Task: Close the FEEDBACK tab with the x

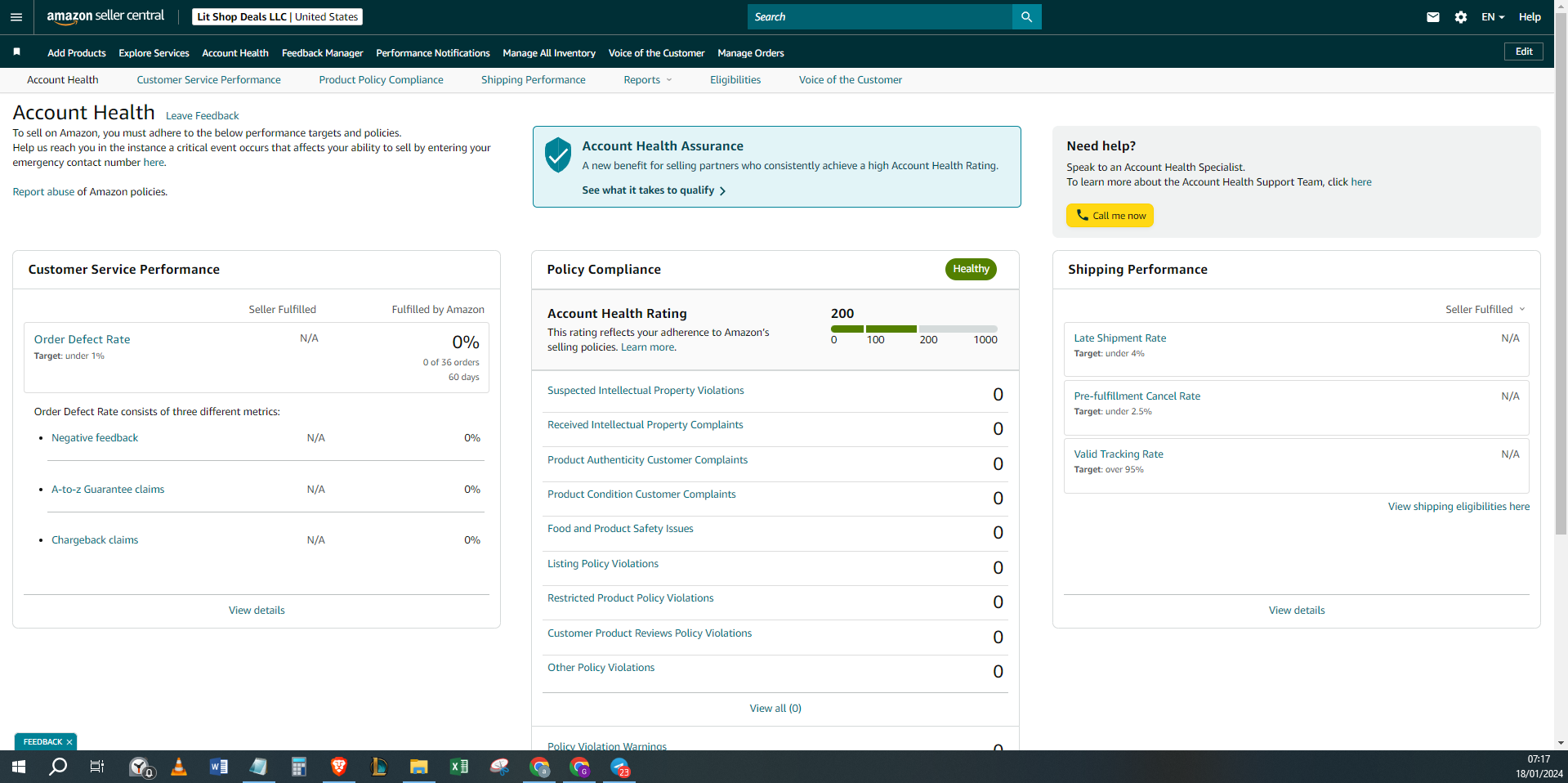Action: coord(69,742)
